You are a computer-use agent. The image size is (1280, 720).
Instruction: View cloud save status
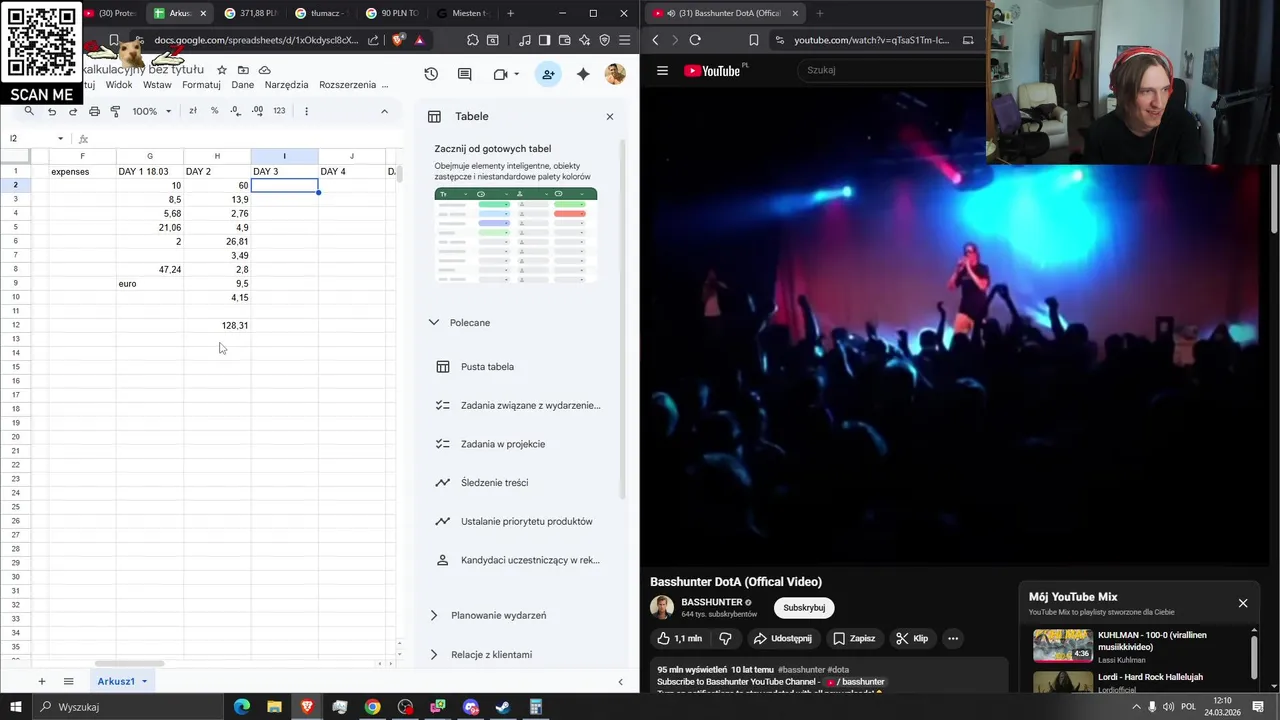coord(264,70)
